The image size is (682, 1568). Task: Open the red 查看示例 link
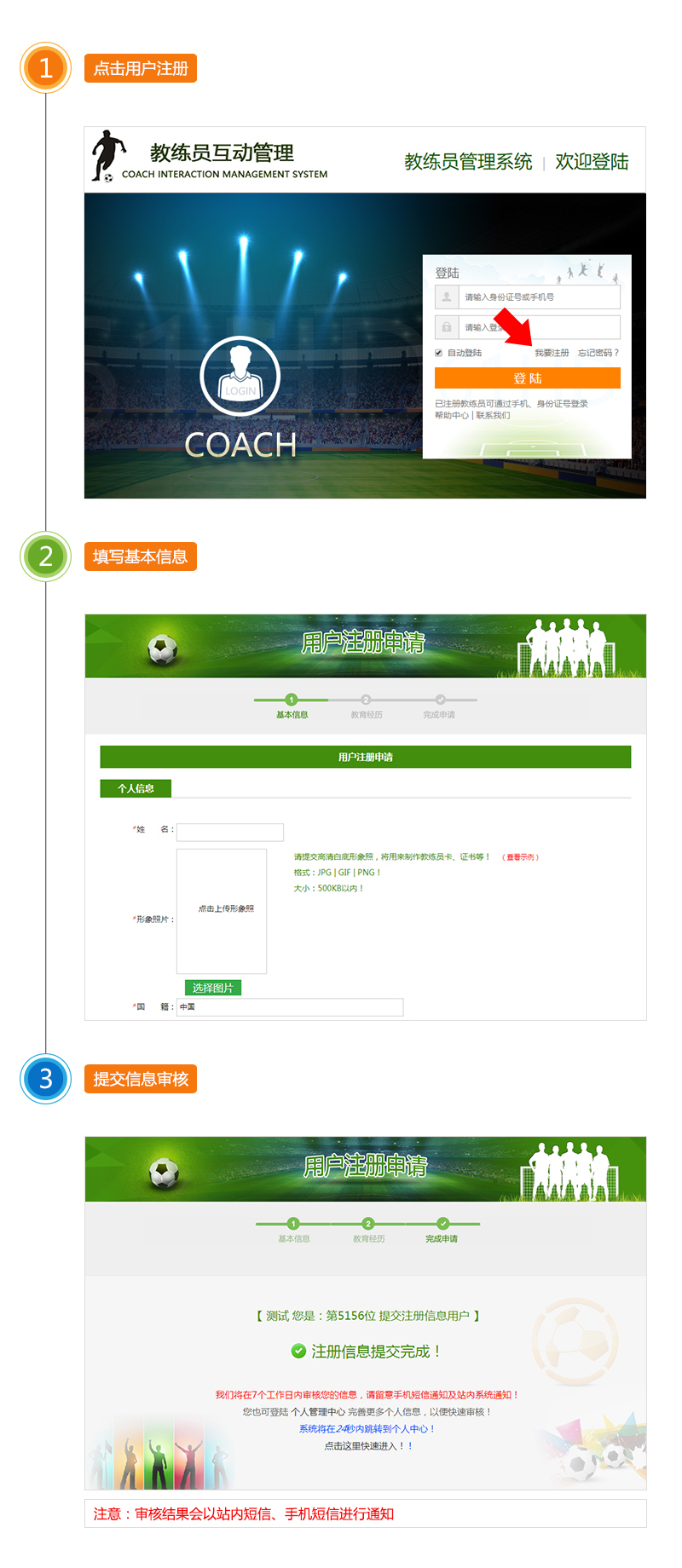520,857
